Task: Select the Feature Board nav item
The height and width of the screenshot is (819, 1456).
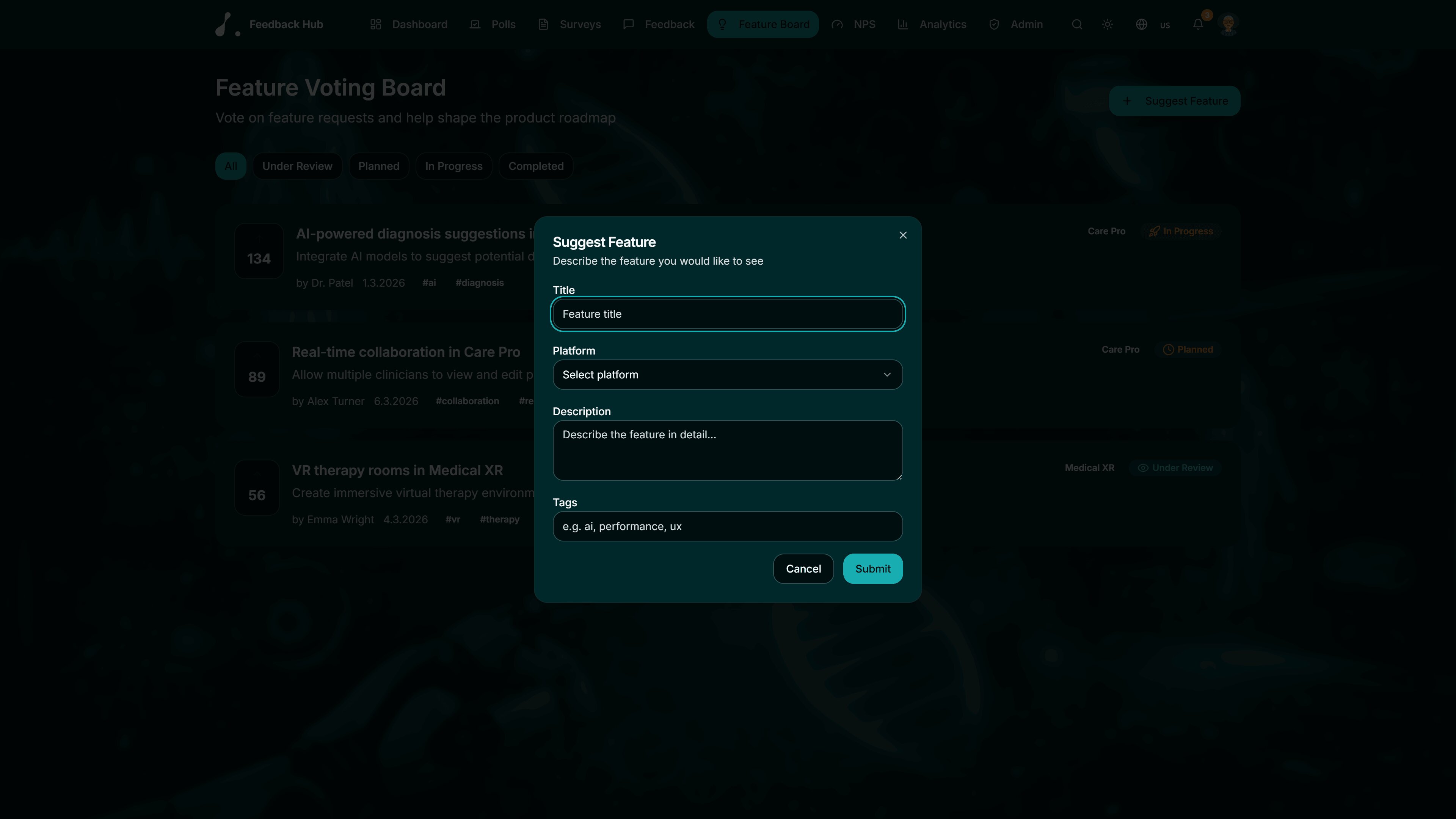Action: [x=763, y=24]
